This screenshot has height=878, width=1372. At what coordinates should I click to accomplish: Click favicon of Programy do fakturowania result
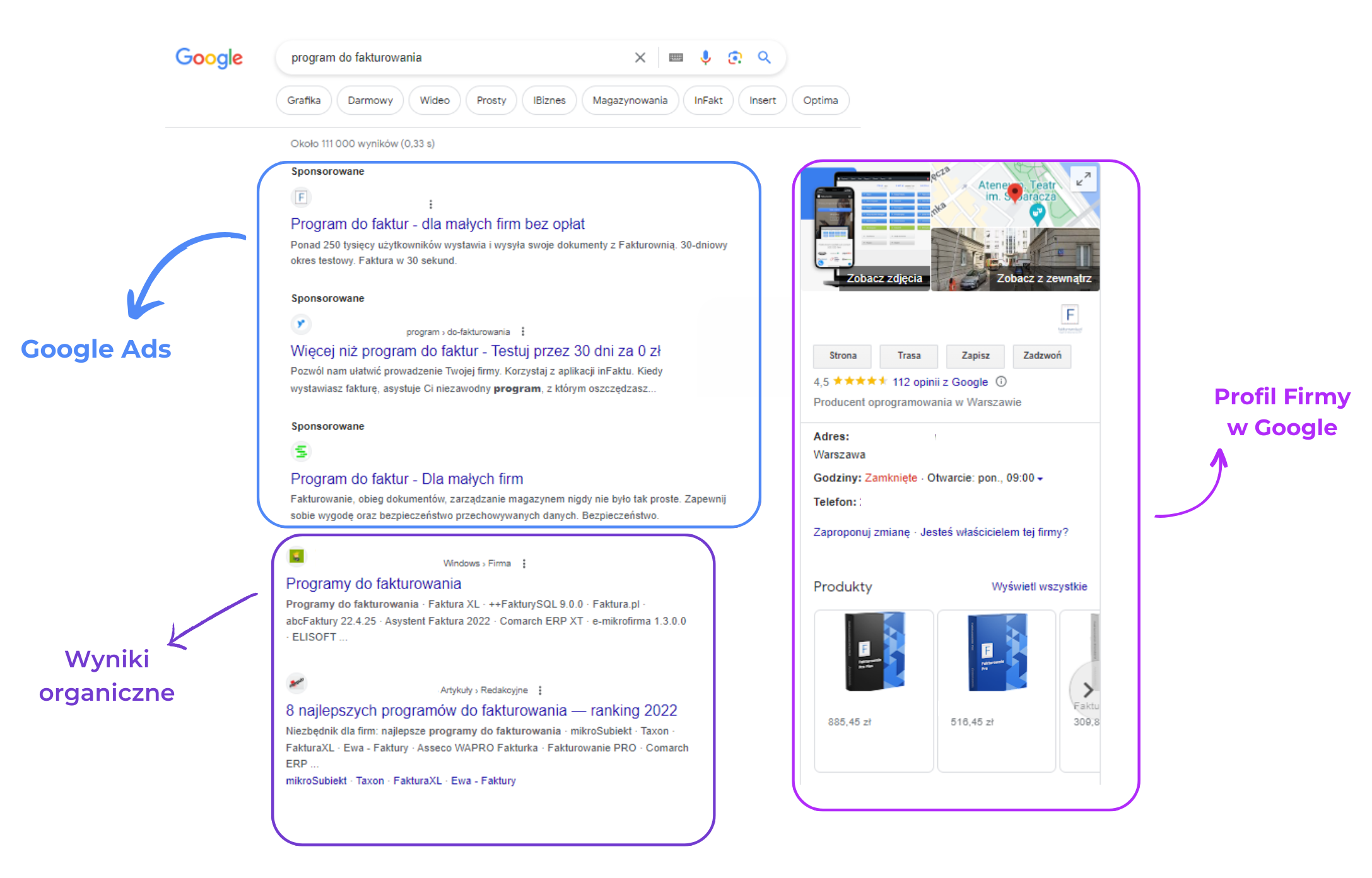[x=296, y=556]
